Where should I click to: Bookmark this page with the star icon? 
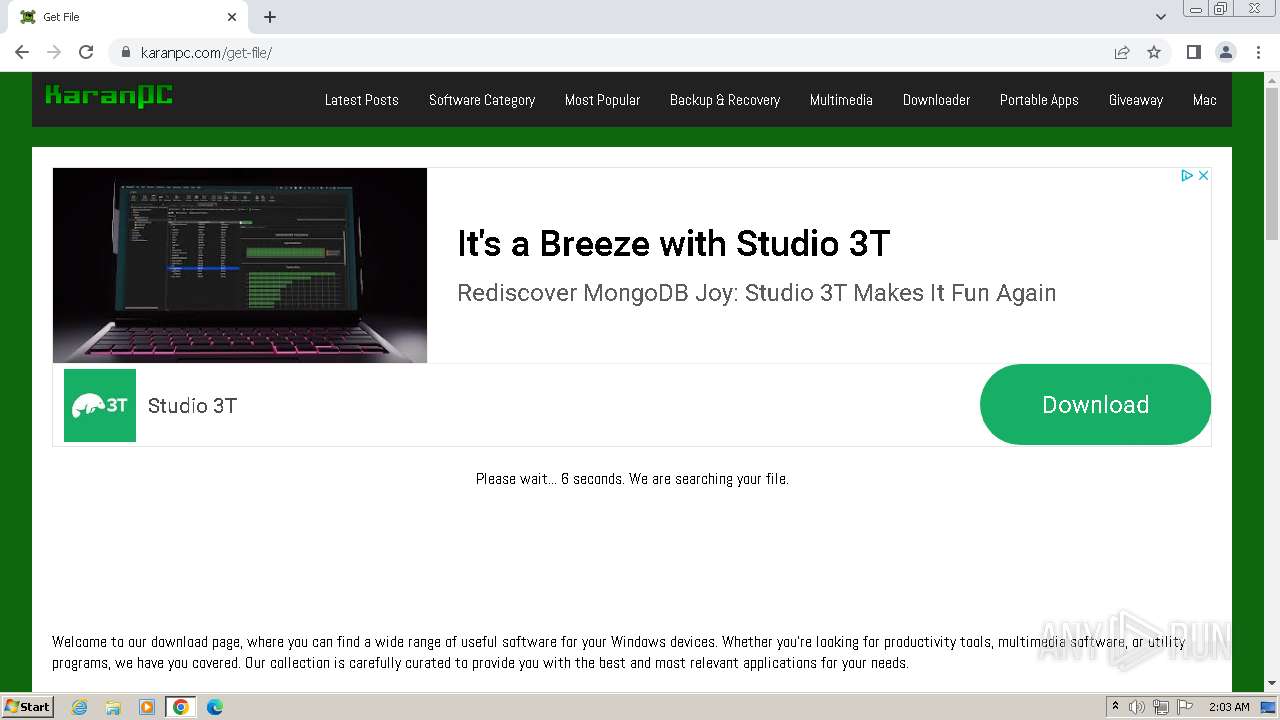[x=1154, y=52]
